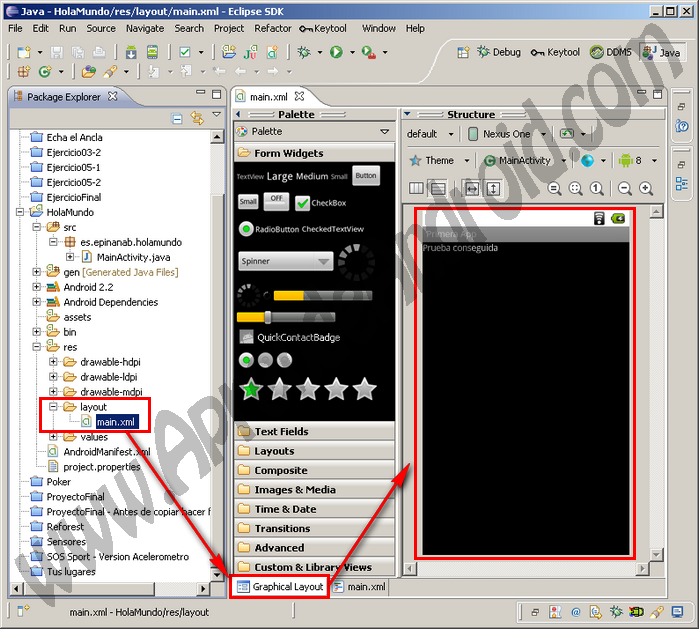Expand the gen Generated Java Files folder

[37, 272]
